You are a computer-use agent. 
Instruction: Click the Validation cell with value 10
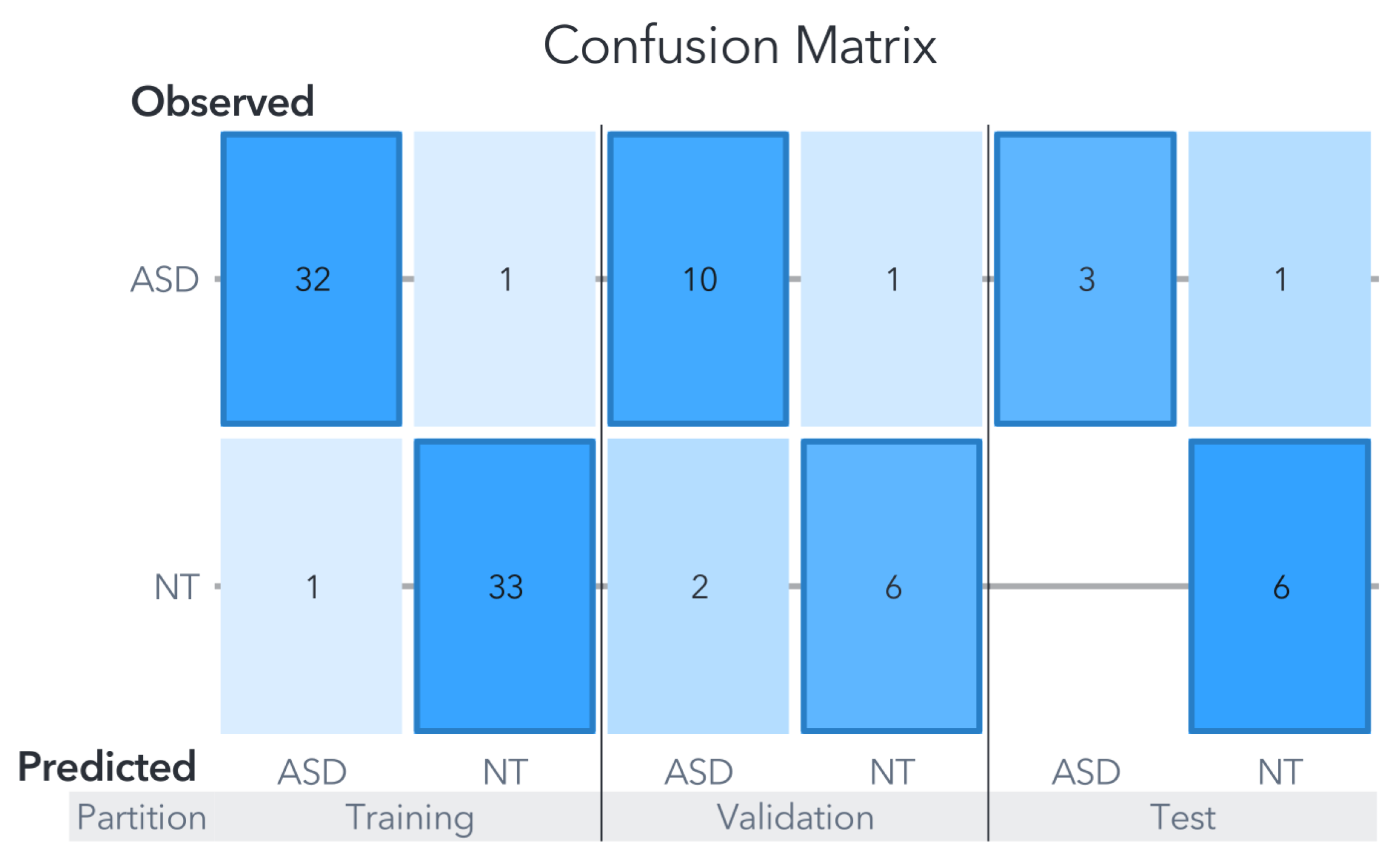pyautogui.click(x=698, y=279)
